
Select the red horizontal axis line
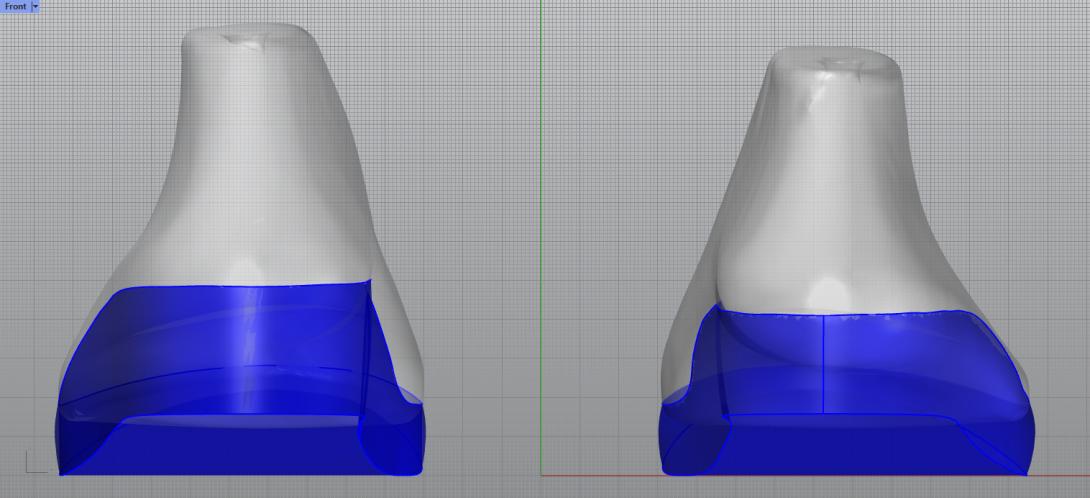coord(800,475)
